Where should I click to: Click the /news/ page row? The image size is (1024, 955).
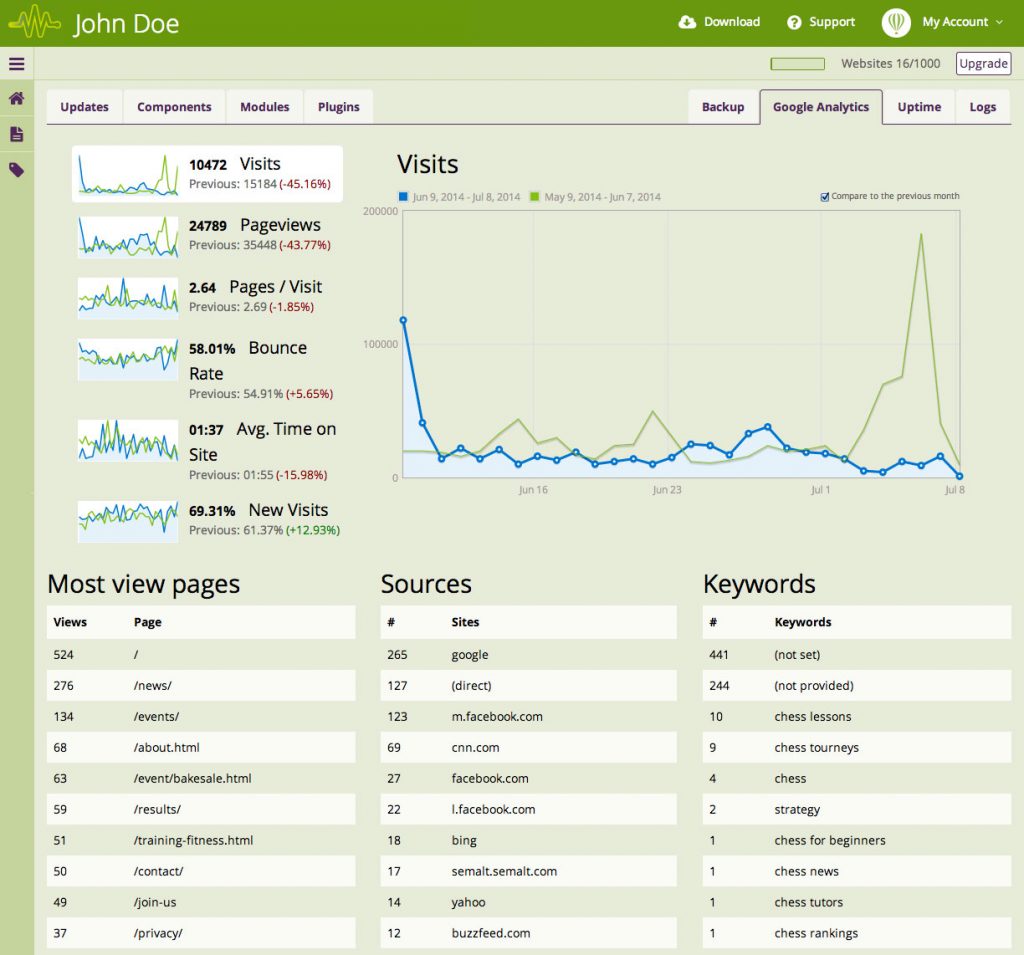click(x=201, y=685)
